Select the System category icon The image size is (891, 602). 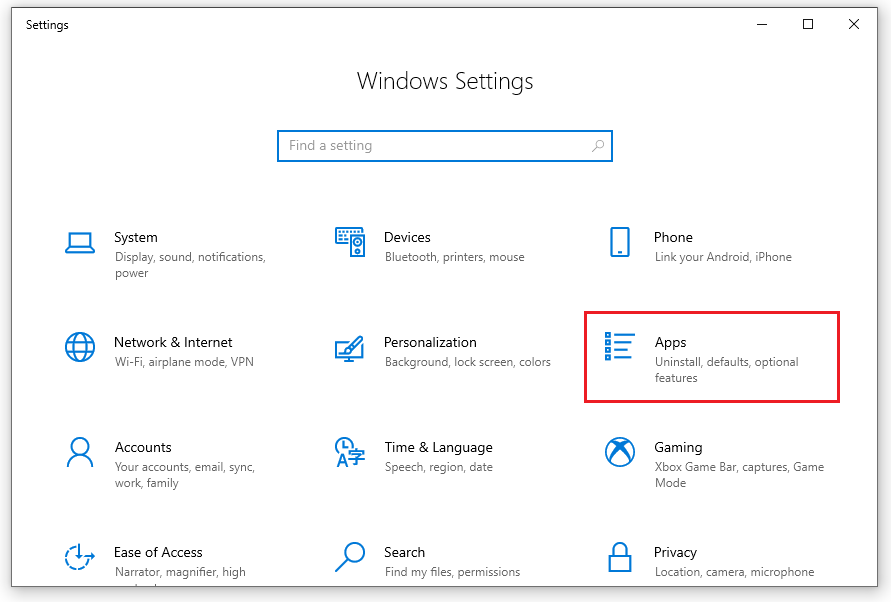point(79,245)
